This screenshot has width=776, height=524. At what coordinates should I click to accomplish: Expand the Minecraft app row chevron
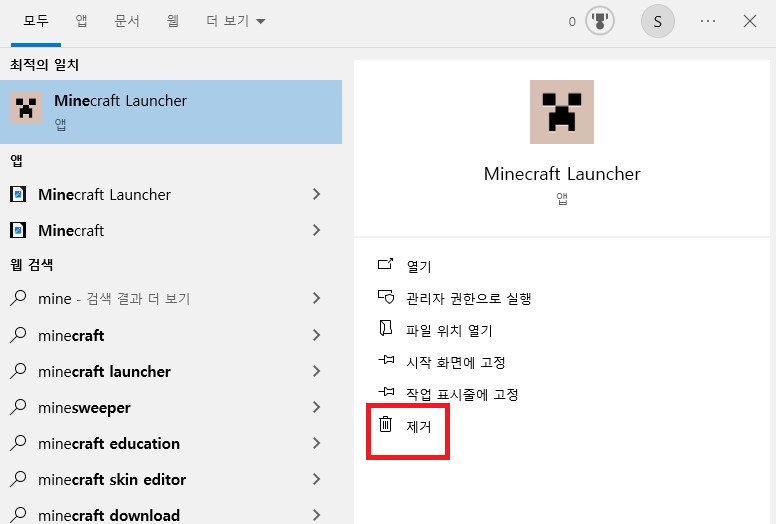click(x=317, y=230)
